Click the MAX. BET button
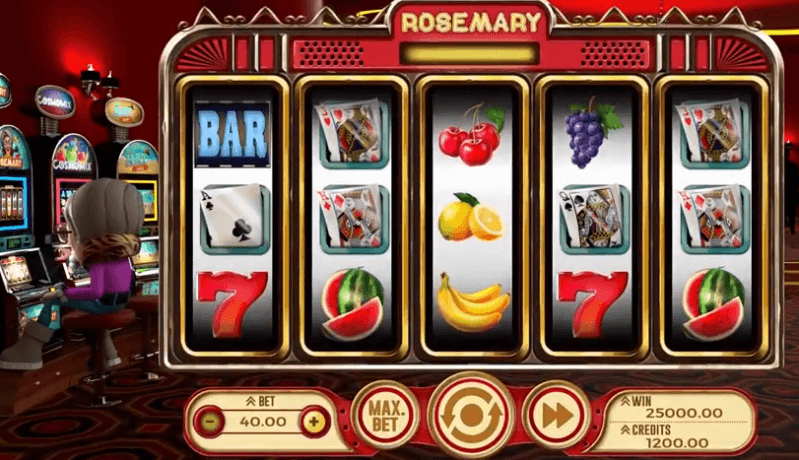 (x=386, y=415)
